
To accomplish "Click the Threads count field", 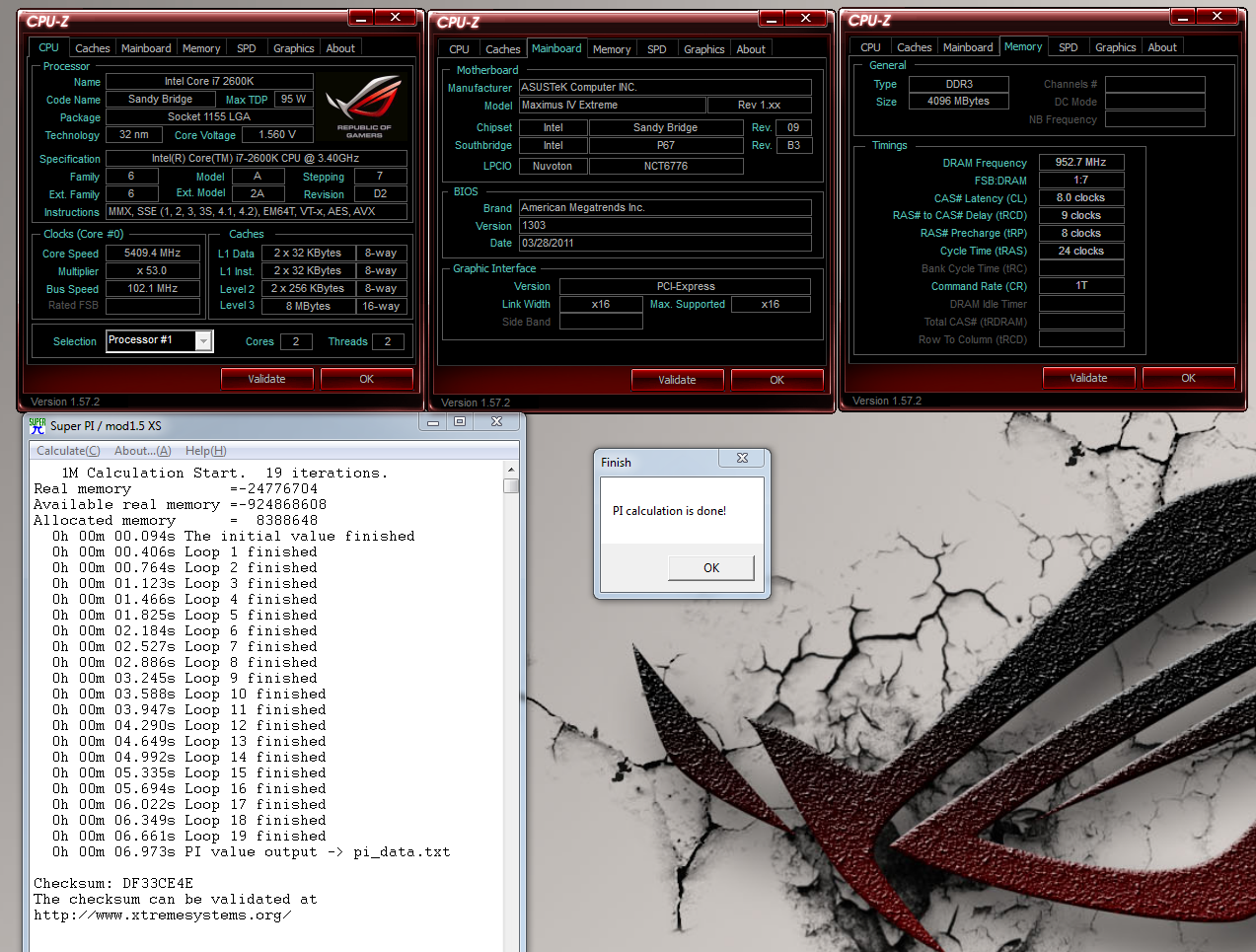I will coord(388,341).
